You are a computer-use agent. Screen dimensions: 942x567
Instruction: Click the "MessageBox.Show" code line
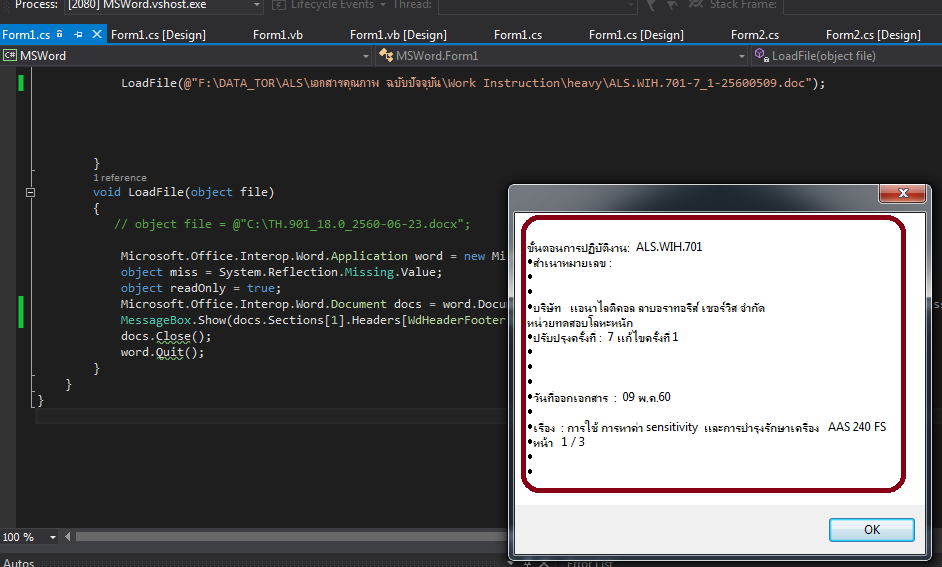coord(313,320)
